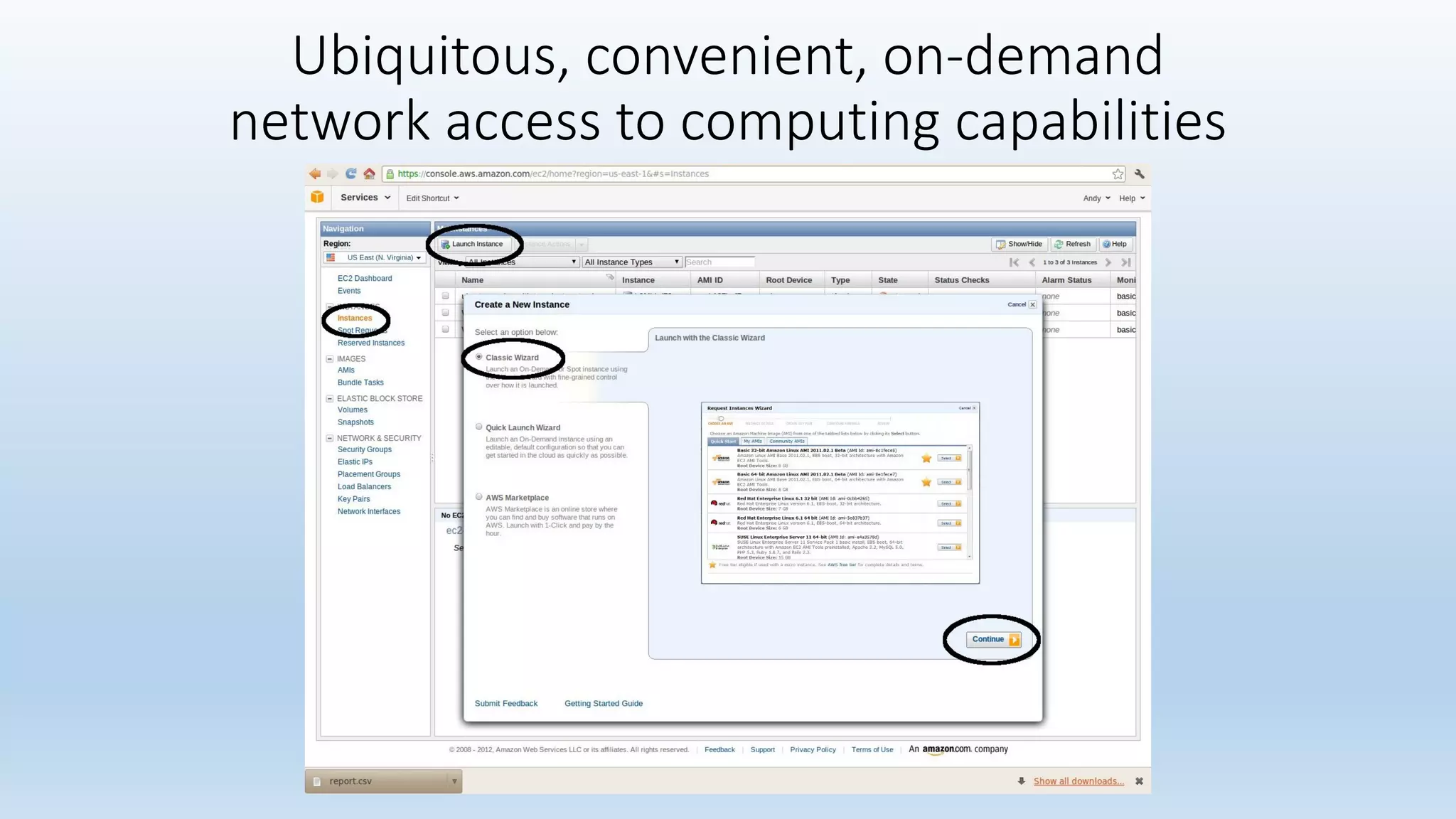
Task: Open the browser wrench settings menu
Action: pyautogui.click(x=1140, y=174)
